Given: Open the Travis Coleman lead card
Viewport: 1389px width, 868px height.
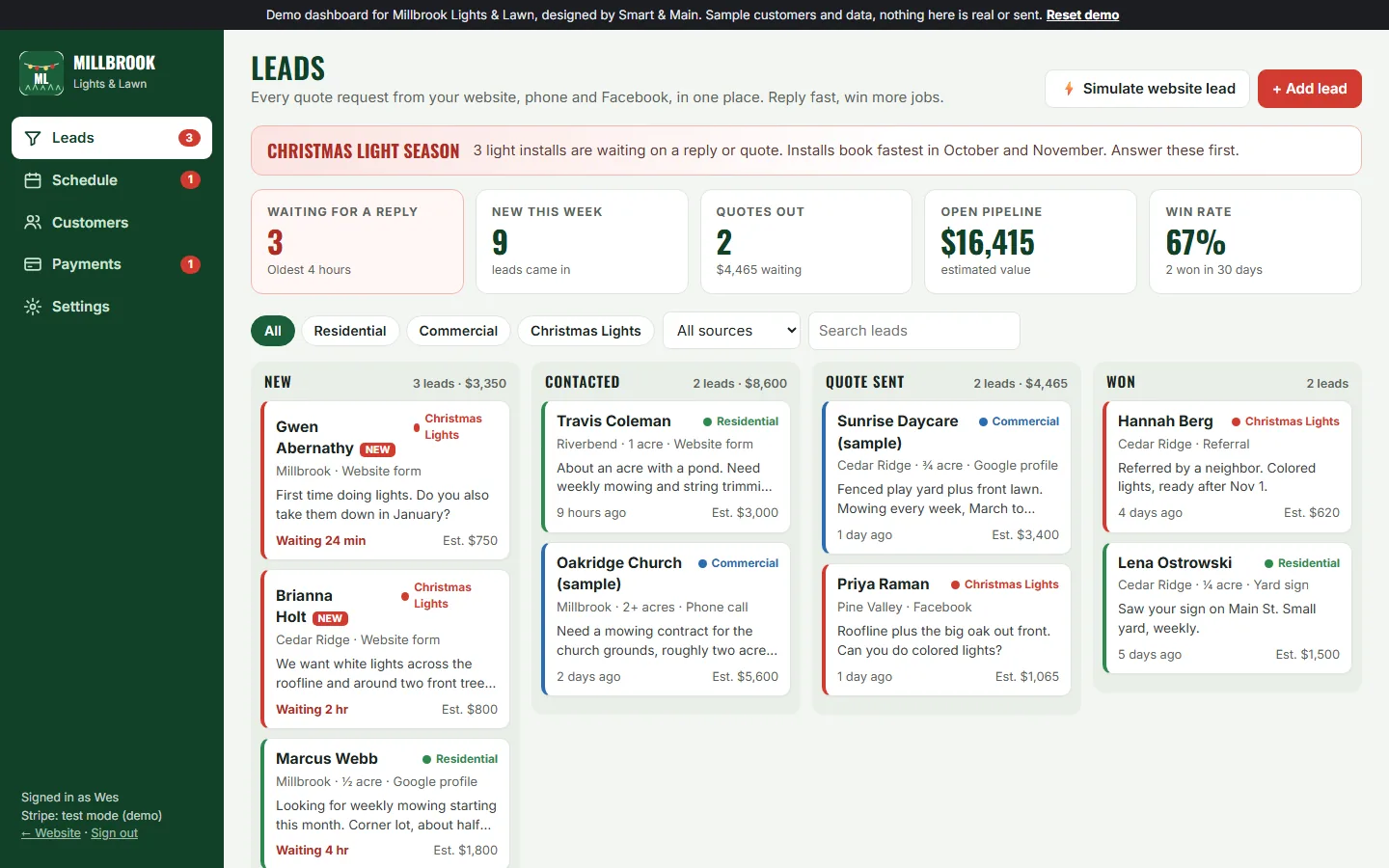Looking at the screenshot, I should (667, 467).
